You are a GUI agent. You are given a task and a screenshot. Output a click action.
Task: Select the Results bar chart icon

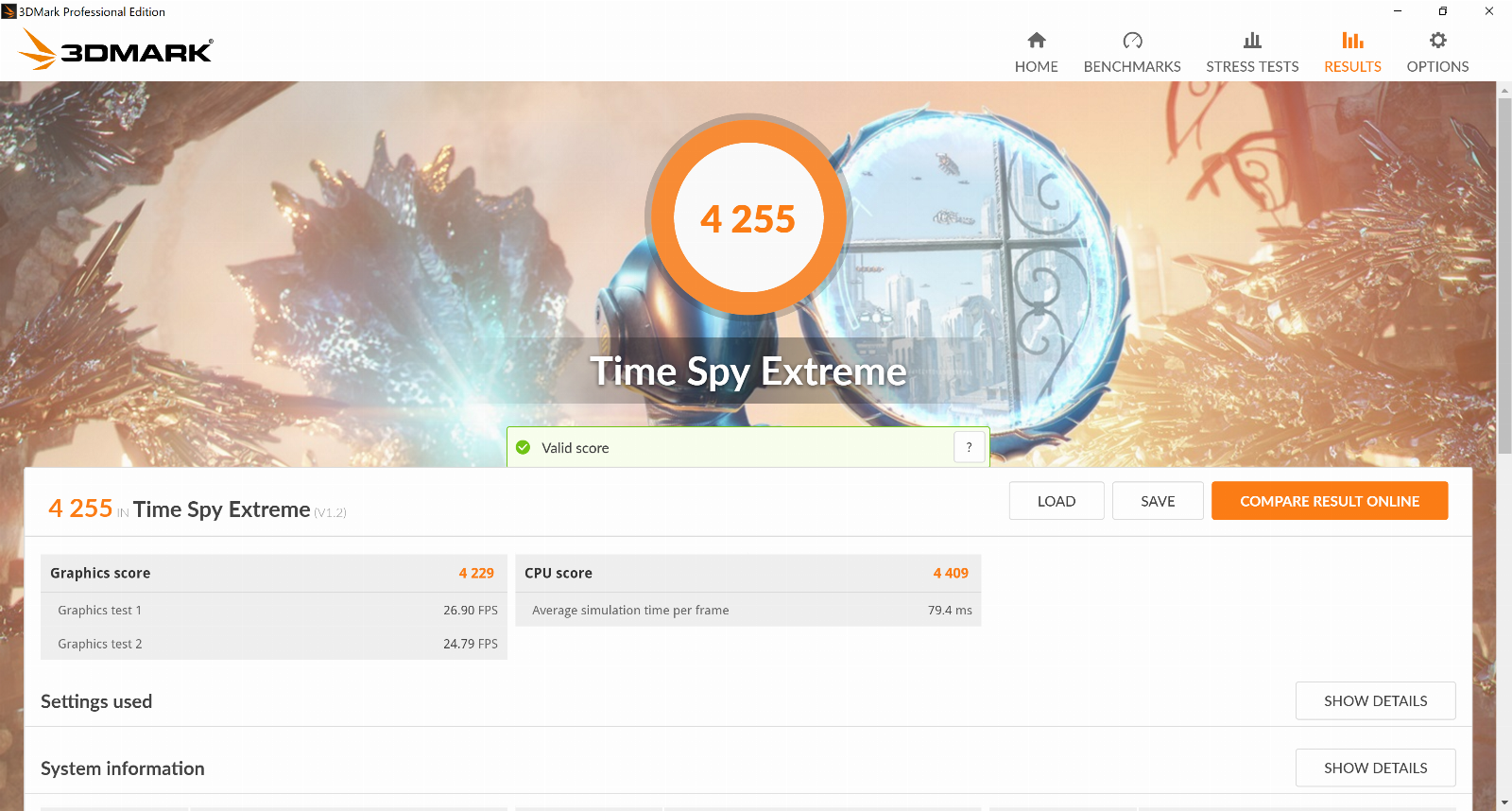(x=1352, y=40)
